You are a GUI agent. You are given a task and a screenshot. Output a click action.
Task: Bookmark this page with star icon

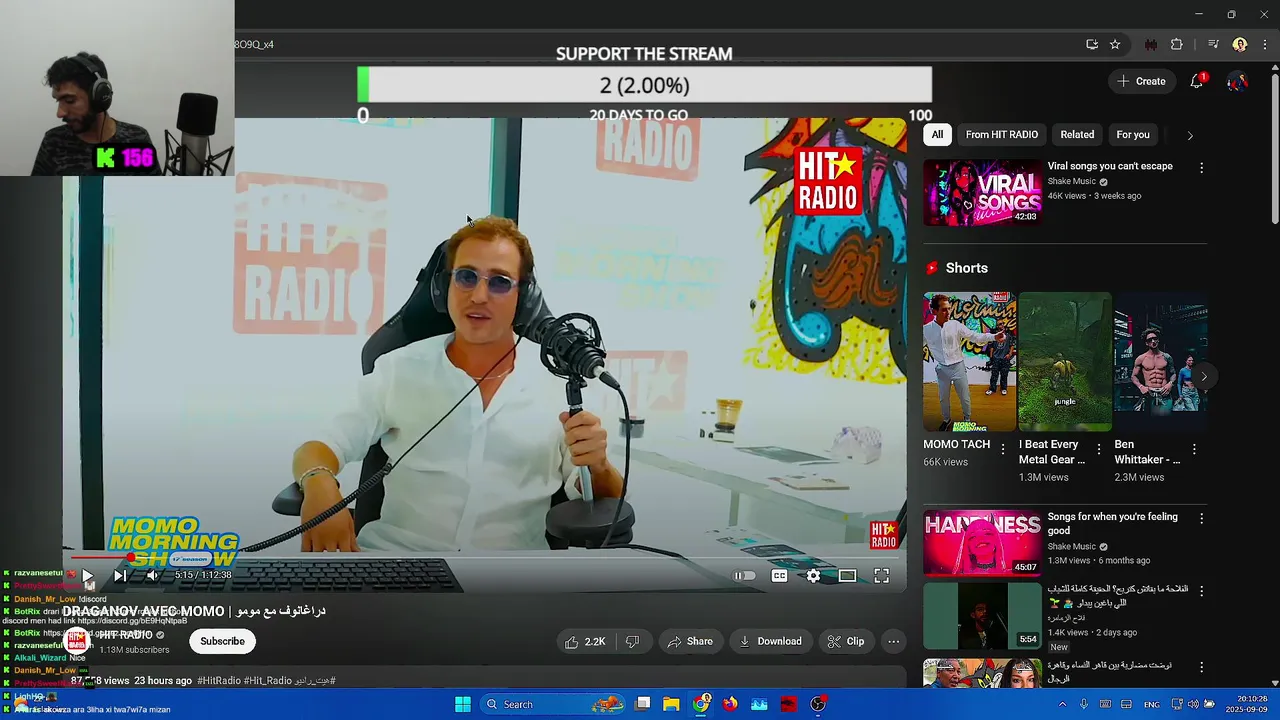[1115, 44]
